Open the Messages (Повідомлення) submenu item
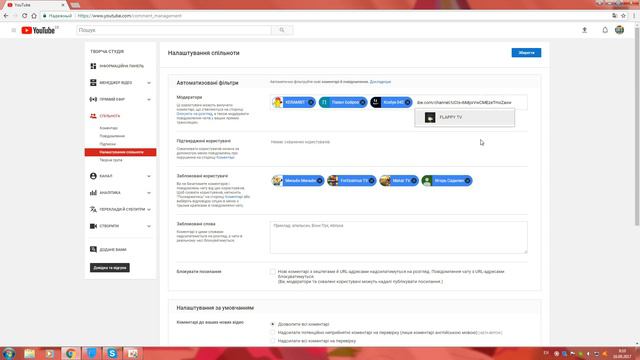Viewport: 640px width, 360px height. pyautogui.click(x=112, y=136)
